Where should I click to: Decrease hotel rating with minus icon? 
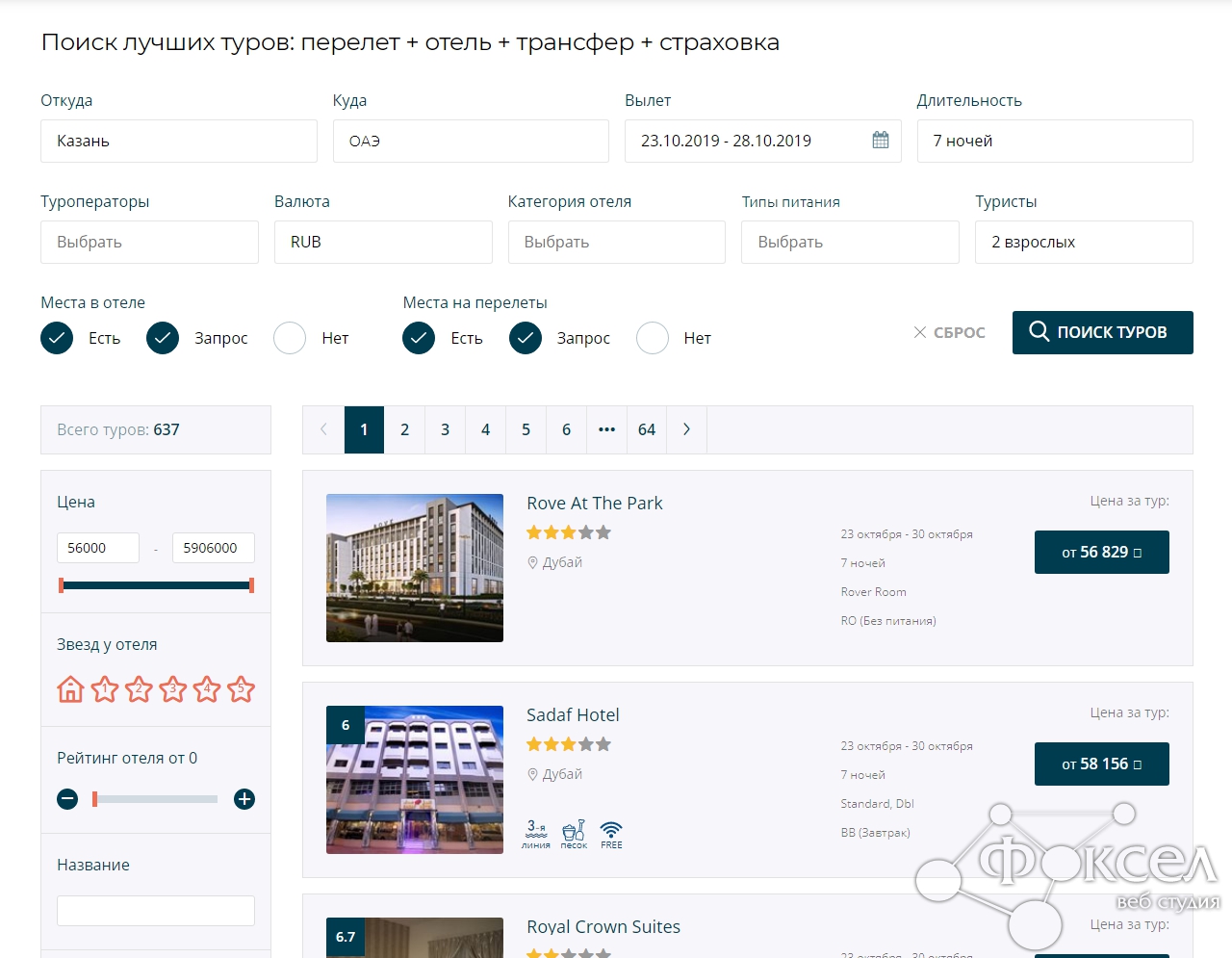click(67, 799)
